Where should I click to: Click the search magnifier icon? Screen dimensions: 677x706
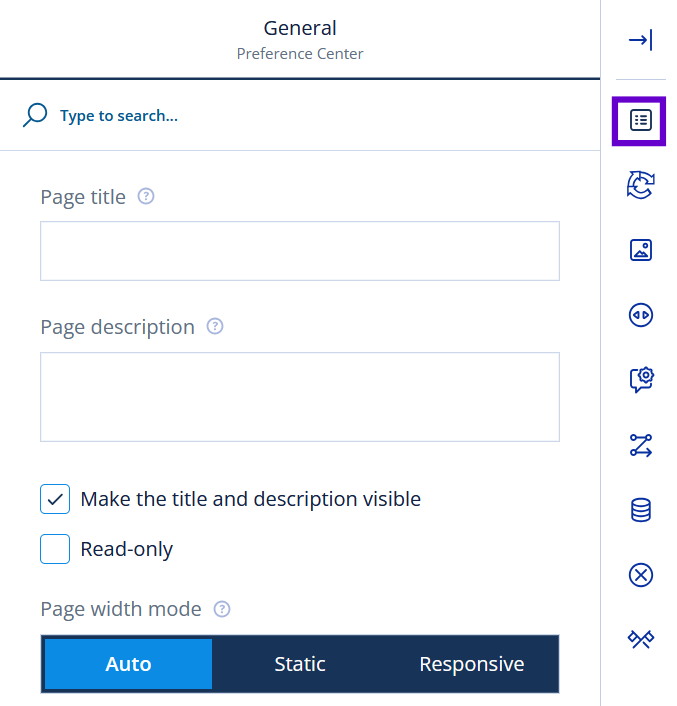pos(35,115)
